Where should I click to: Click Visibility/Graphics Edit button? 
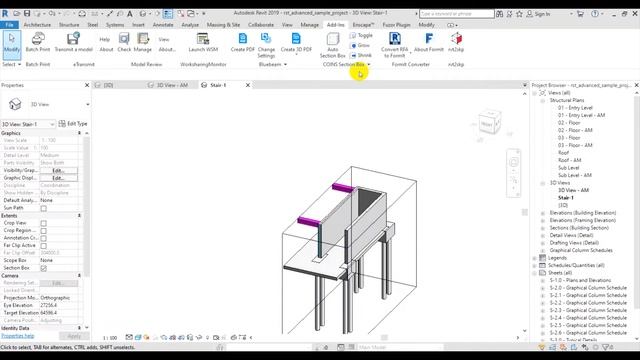point(58,171)
